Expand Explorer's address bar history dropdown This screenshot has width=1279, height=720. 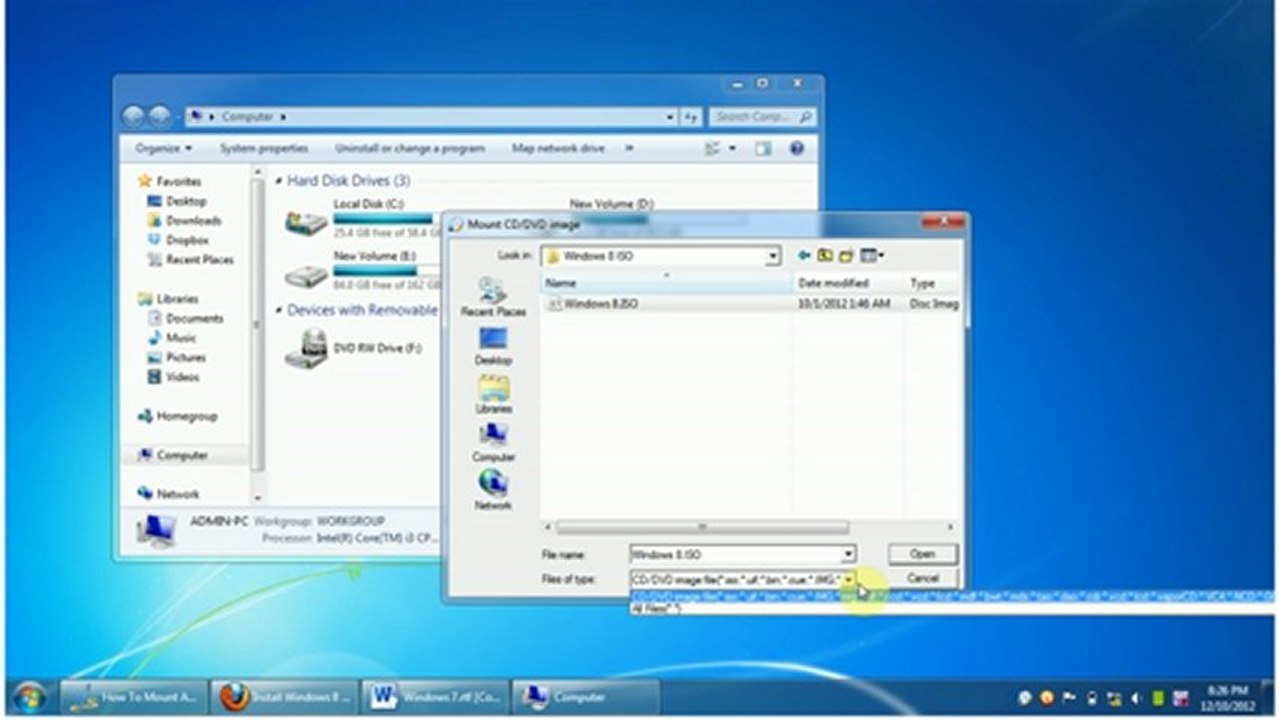[671, 117]
